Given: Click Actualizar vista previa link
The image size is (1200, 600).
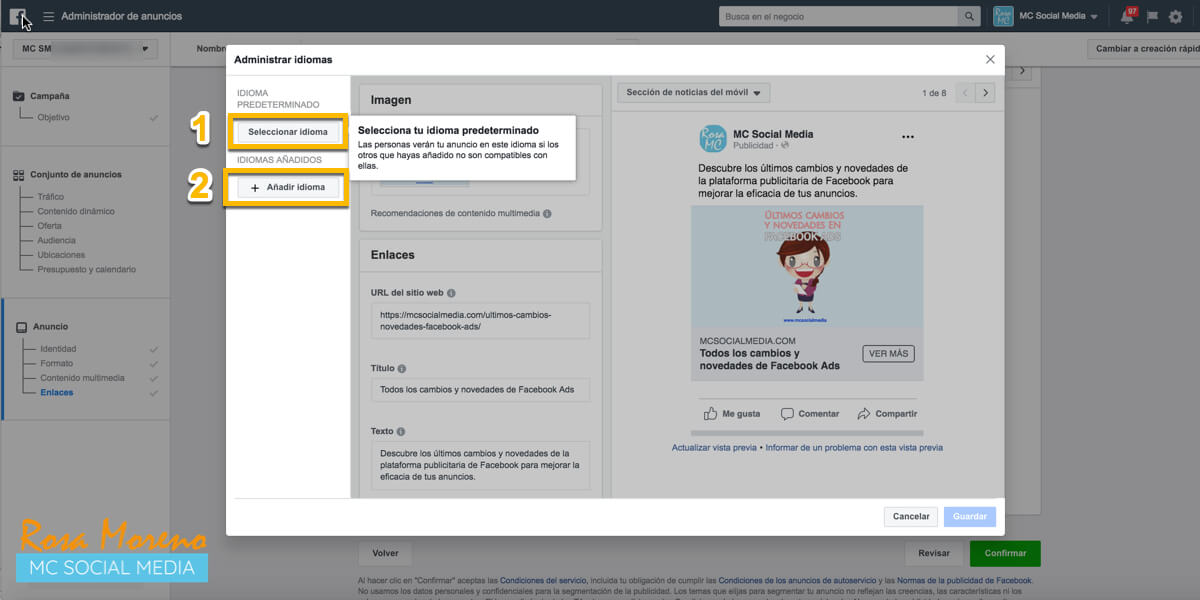Looking at the screenshot, I should pyautogui.click(x=714, y=448).
